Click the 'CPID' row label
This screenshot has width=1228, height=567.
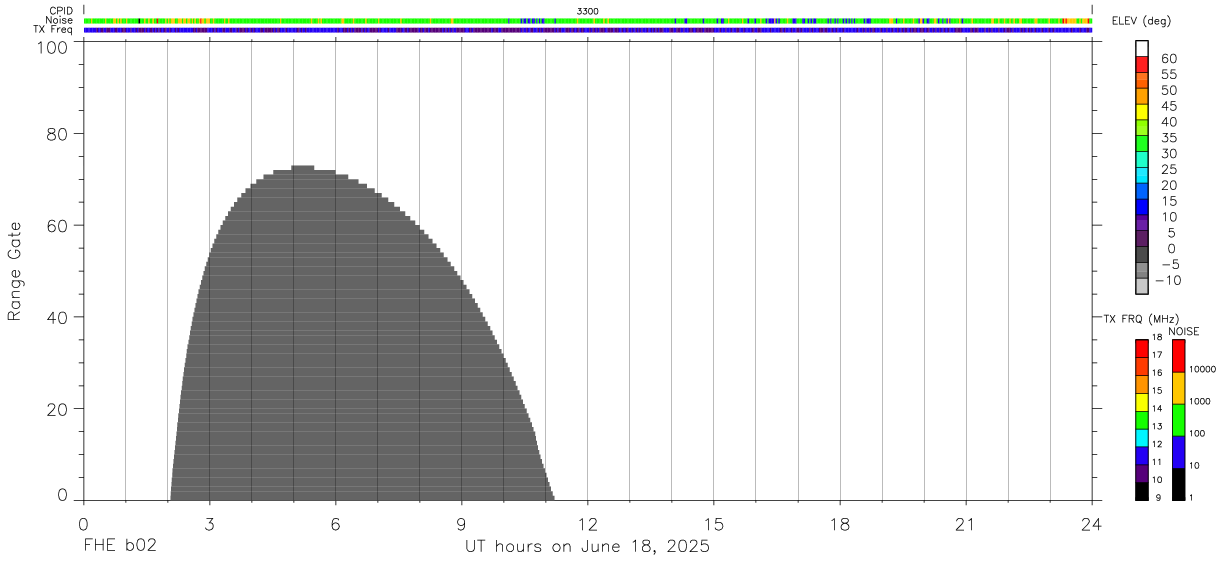pos(62,11)
